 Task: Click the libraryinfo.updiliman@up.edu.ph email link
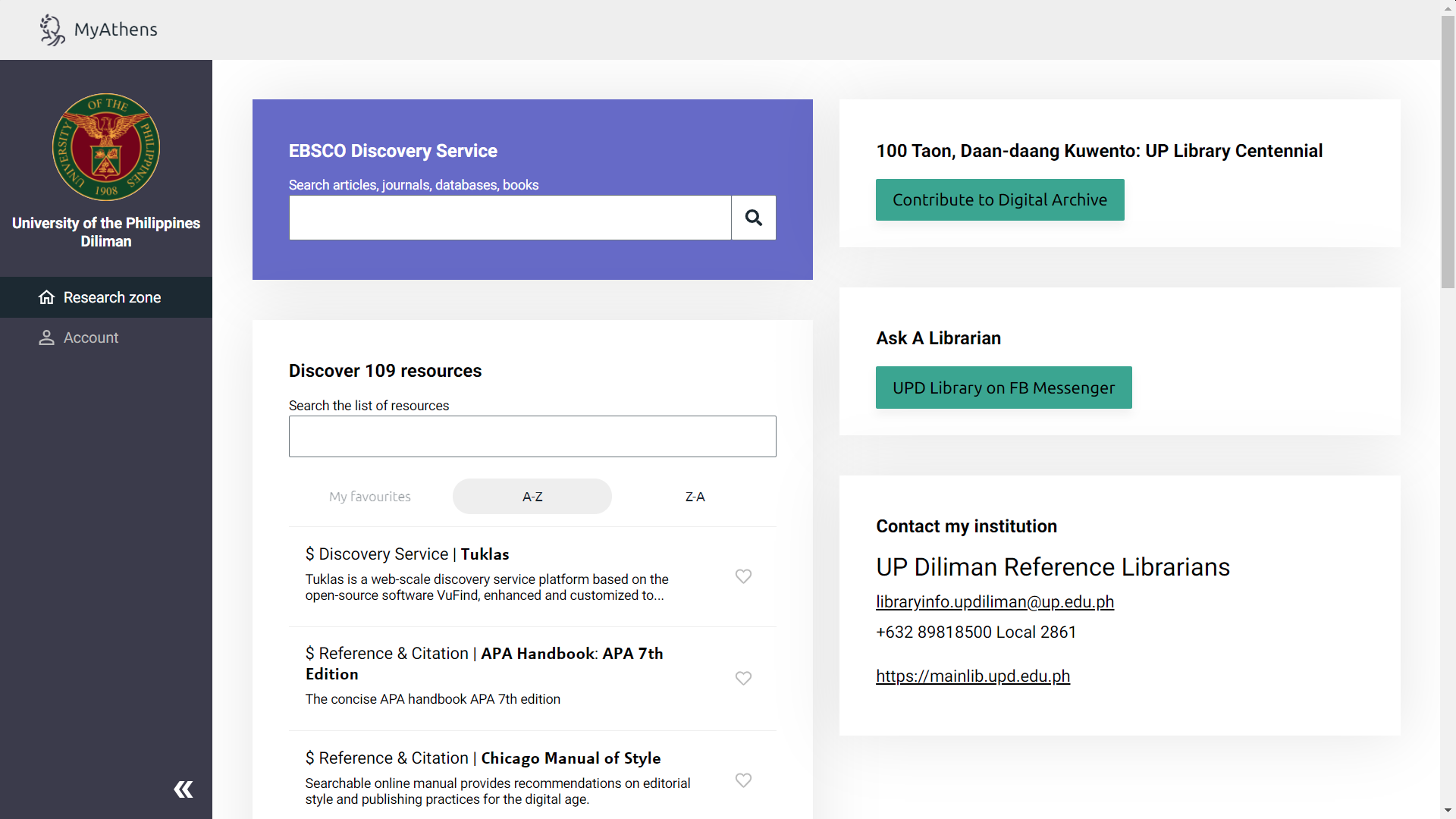[x=995, y=601]
